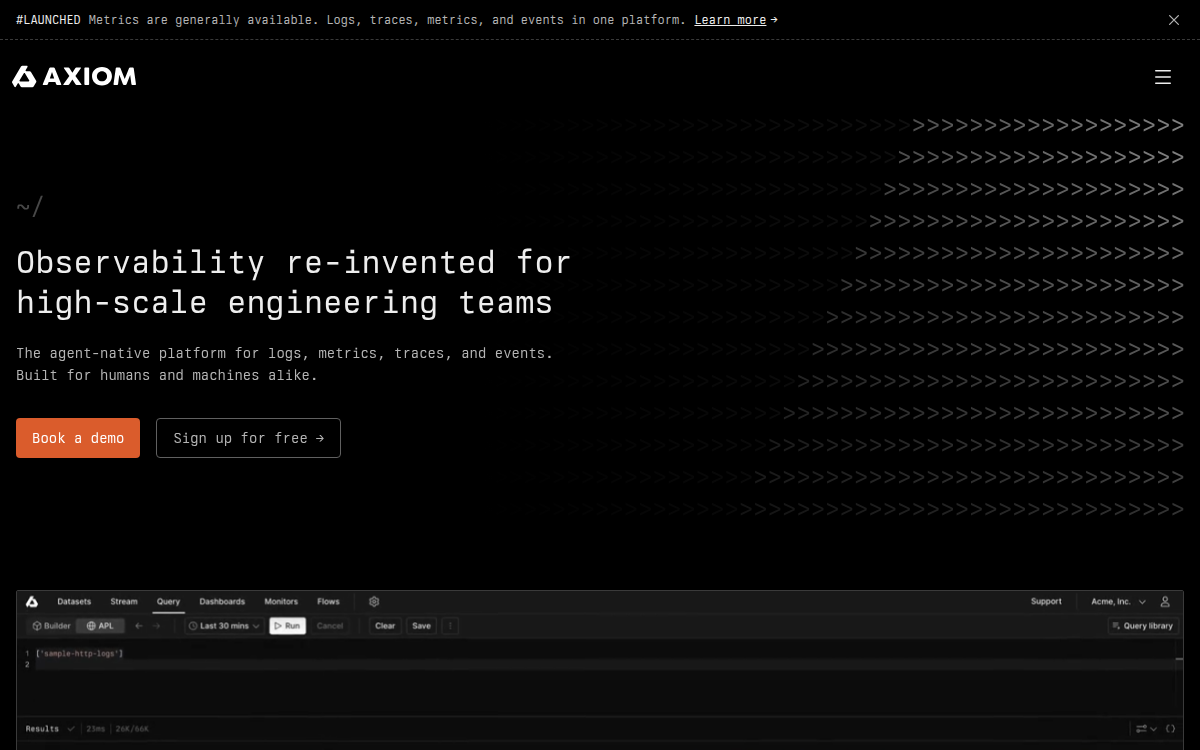Open the Dashboards tab
Screen dimensions: 1200x750
pyautogui.click(x=222, y=602)
